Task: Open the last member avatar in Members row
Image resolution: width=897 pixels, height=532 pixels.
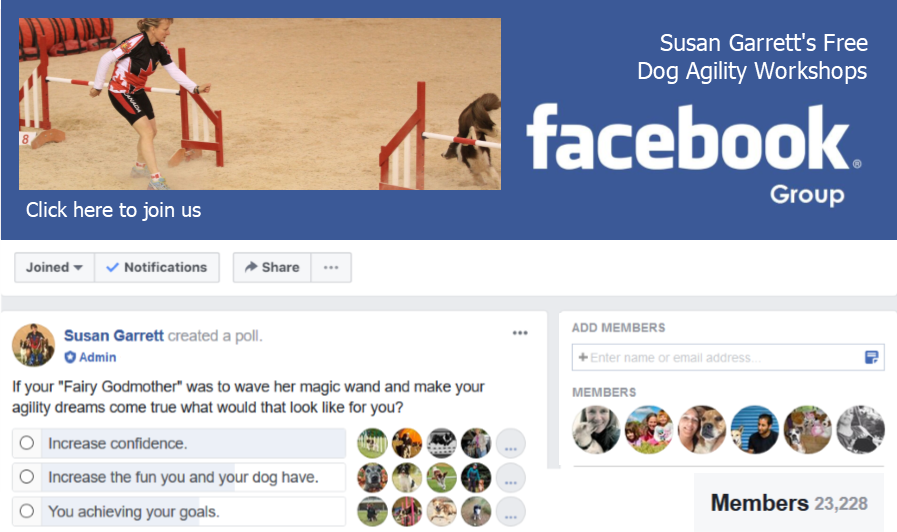Action: click(860, 430)
